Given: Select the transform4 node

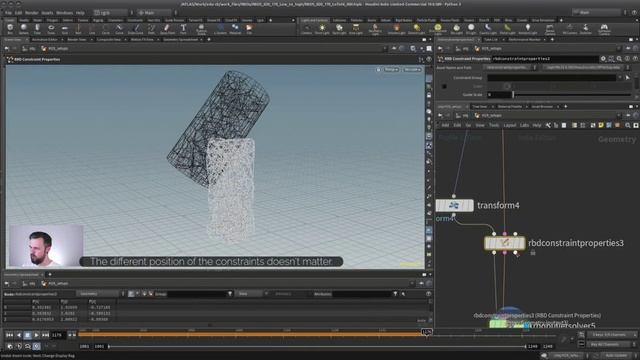Looking at the screenshot, I should 454,205.
